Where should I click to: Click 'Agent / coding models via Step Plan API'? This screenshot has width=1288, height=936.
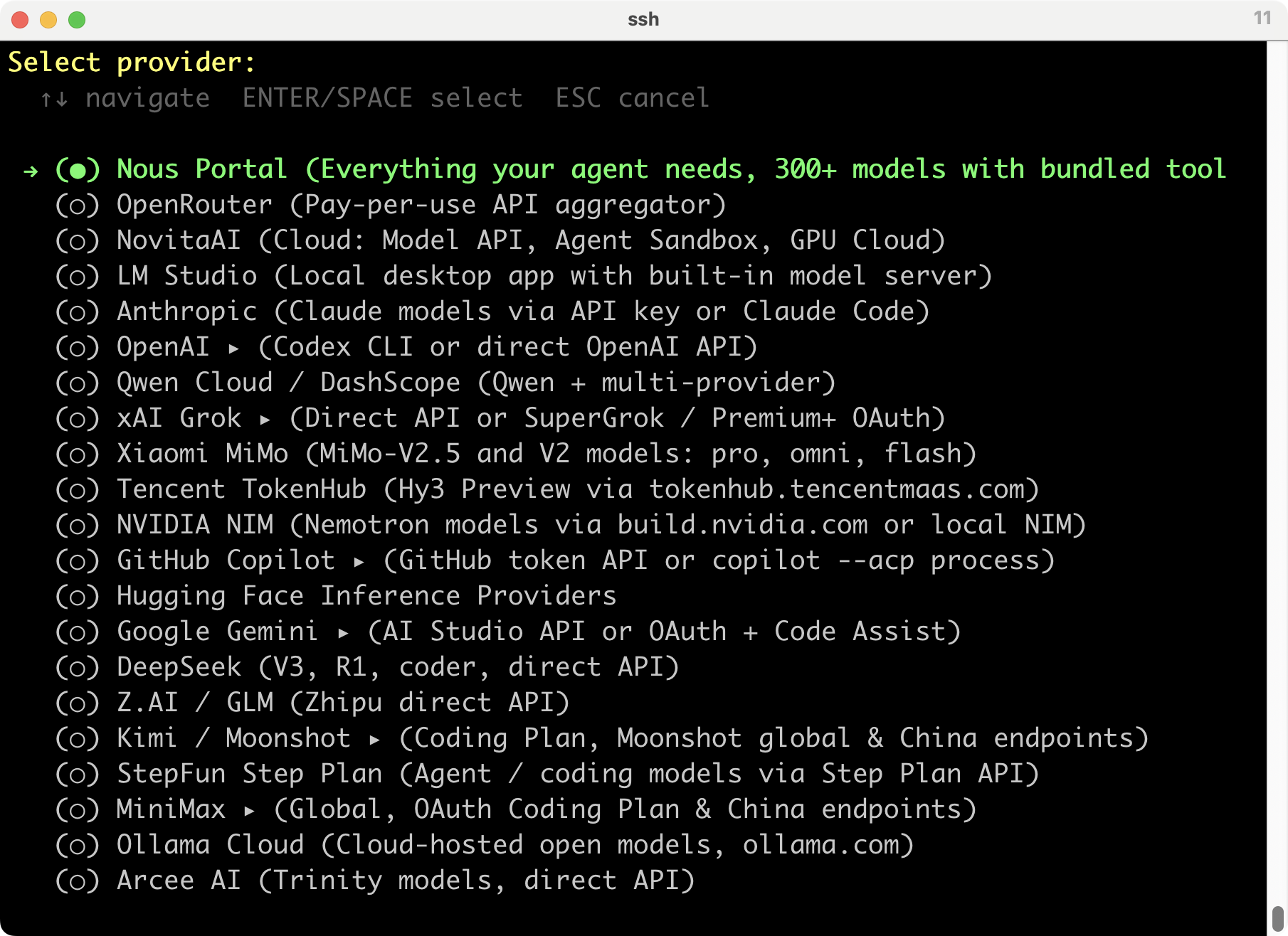(719, 774)
